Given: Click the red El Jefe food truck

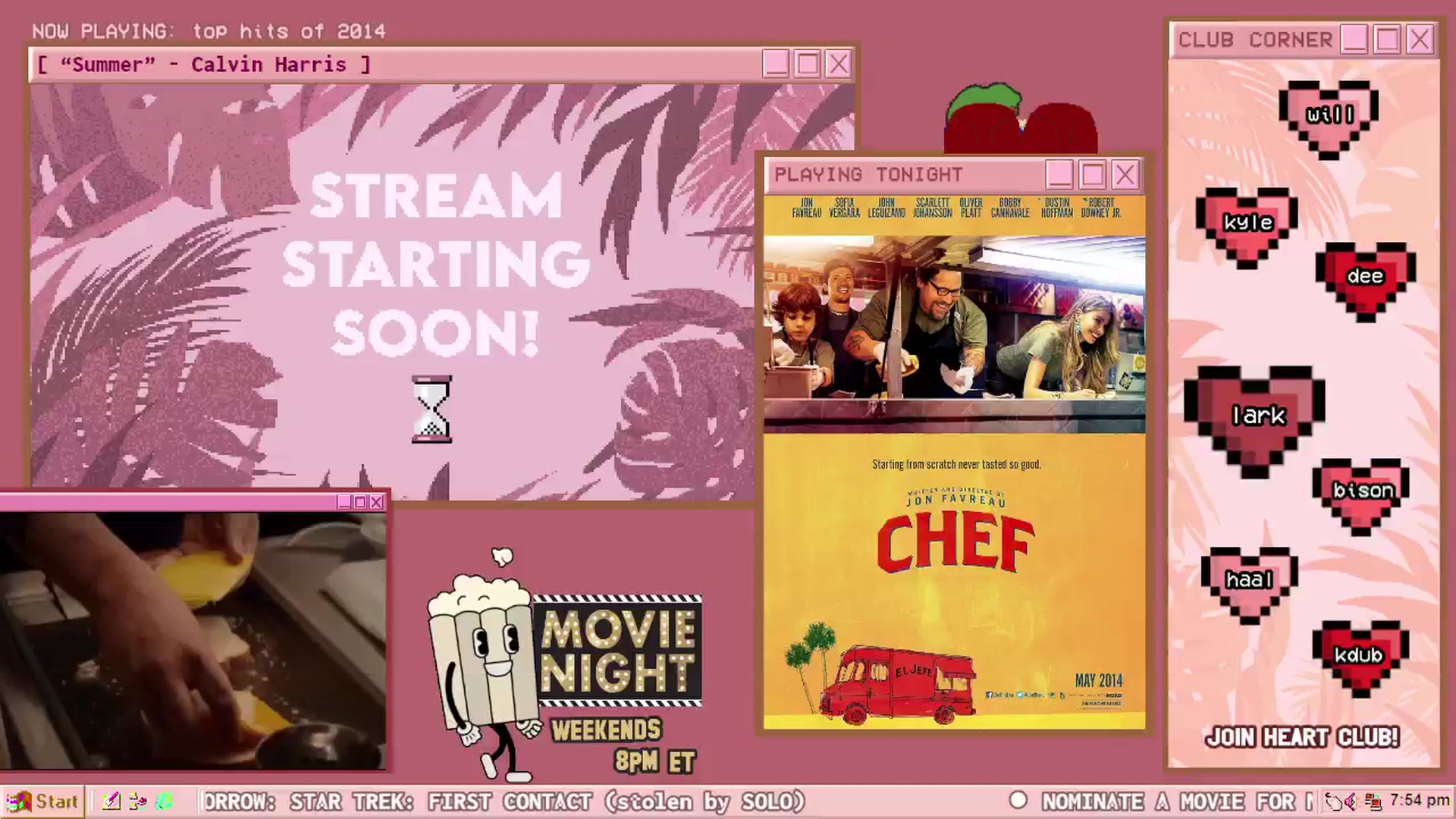Looking at the screenshot, I should click(x=896, y=685).
